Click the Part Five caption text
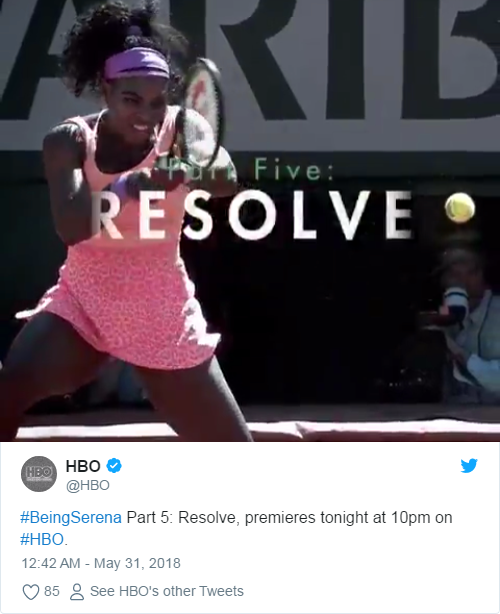The height and width of the screenshot is (614, 500). click(249, 170)
